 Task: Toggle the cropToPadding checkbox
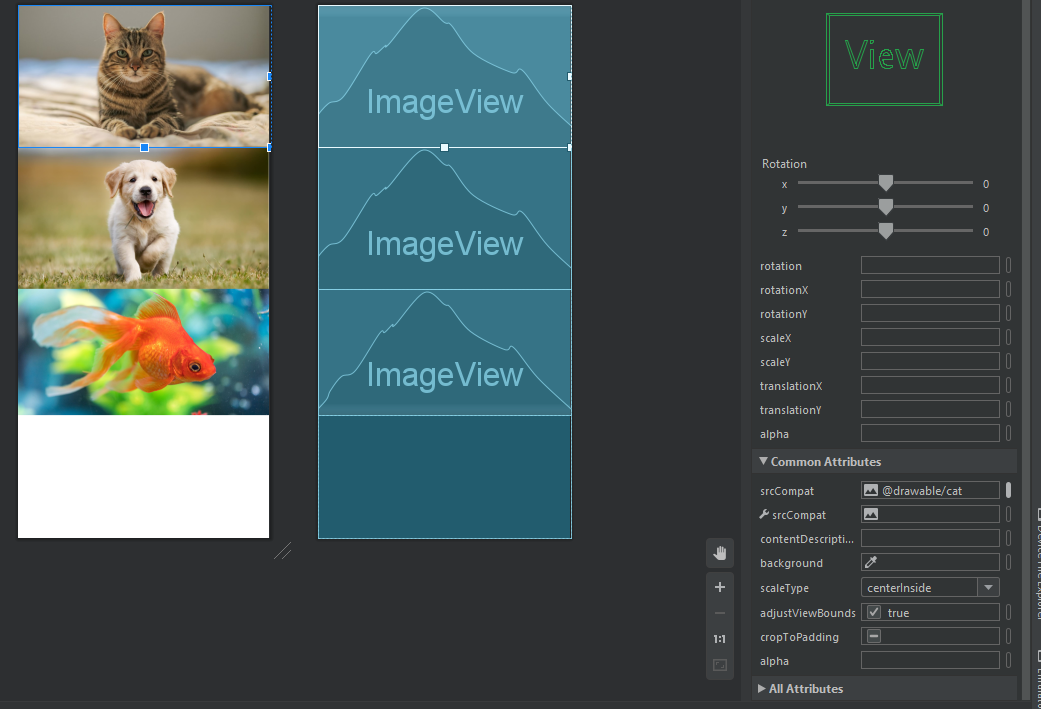tap(874, 637)
